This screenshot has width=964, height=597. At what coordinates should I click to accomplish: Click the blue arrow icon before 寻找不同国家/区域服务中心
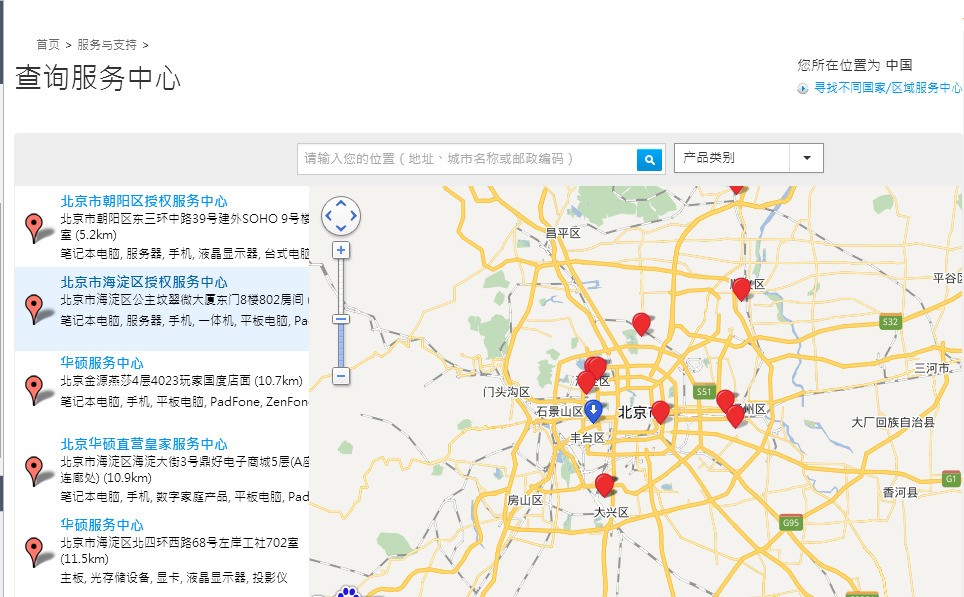(x=802, y=88)
